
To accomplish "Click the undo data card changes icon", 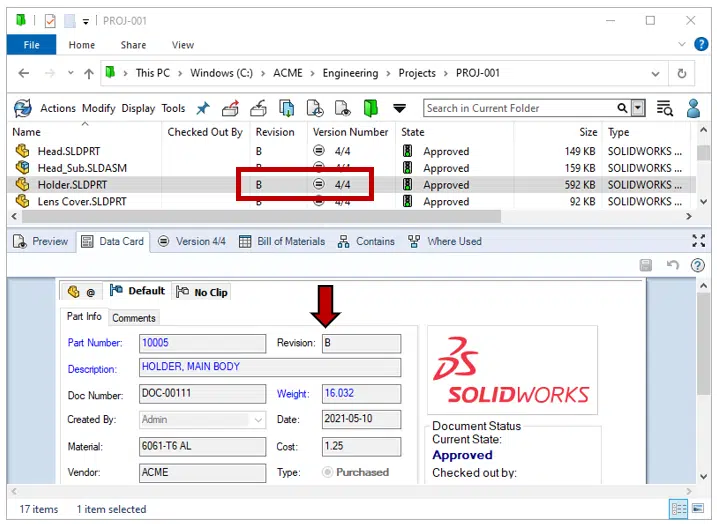I will [x=672, y=265].
